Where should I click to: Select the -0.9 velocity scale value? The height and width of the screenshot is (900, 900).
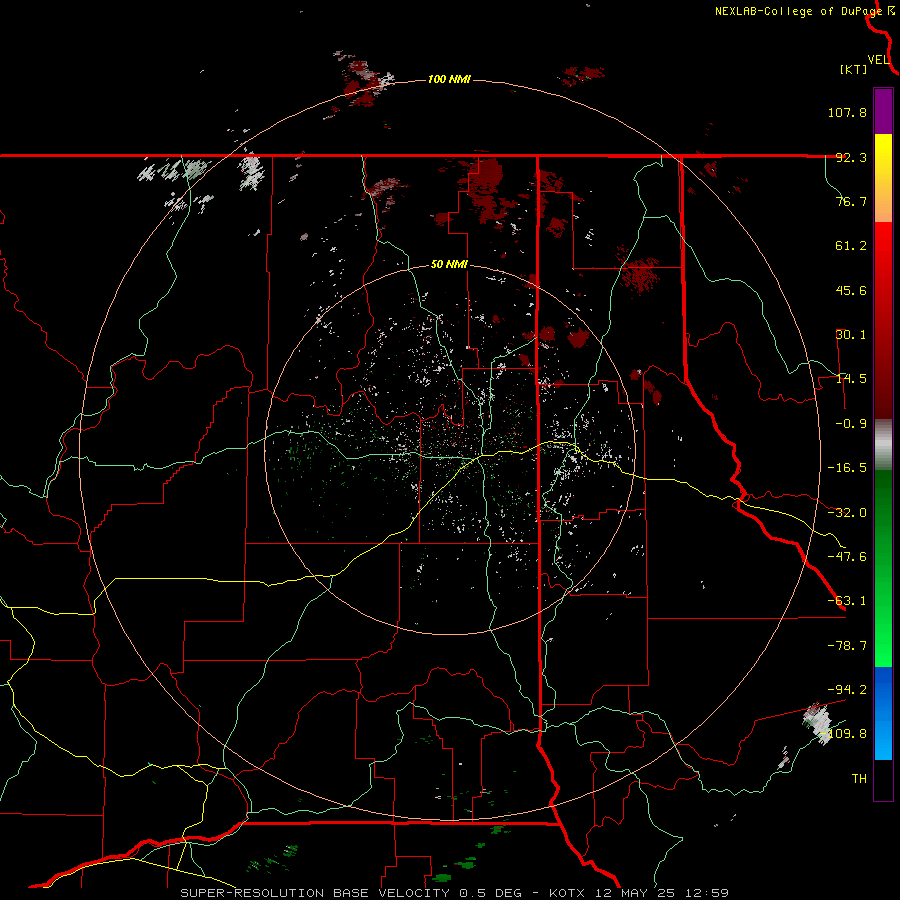tap(851, 424)
